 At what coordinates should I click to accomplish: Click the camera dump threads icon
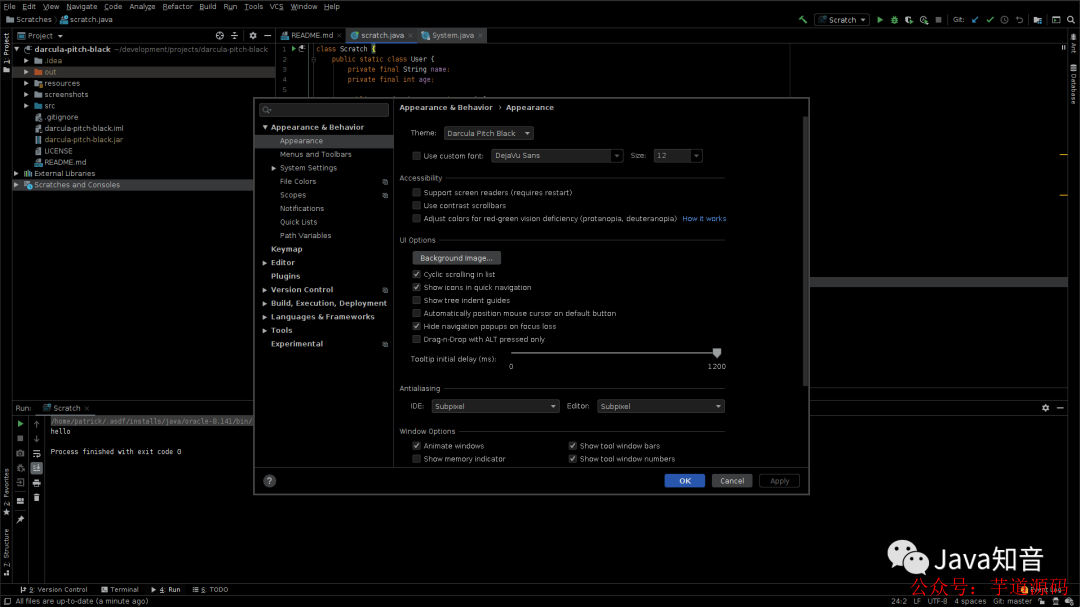[x=20, y=453]
